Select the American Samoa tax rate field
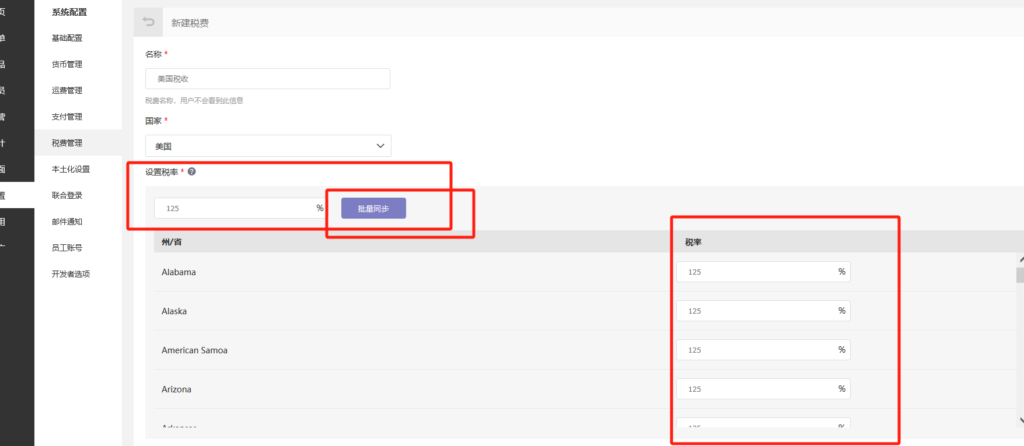 pyautogui.click(x=763, y=350)
